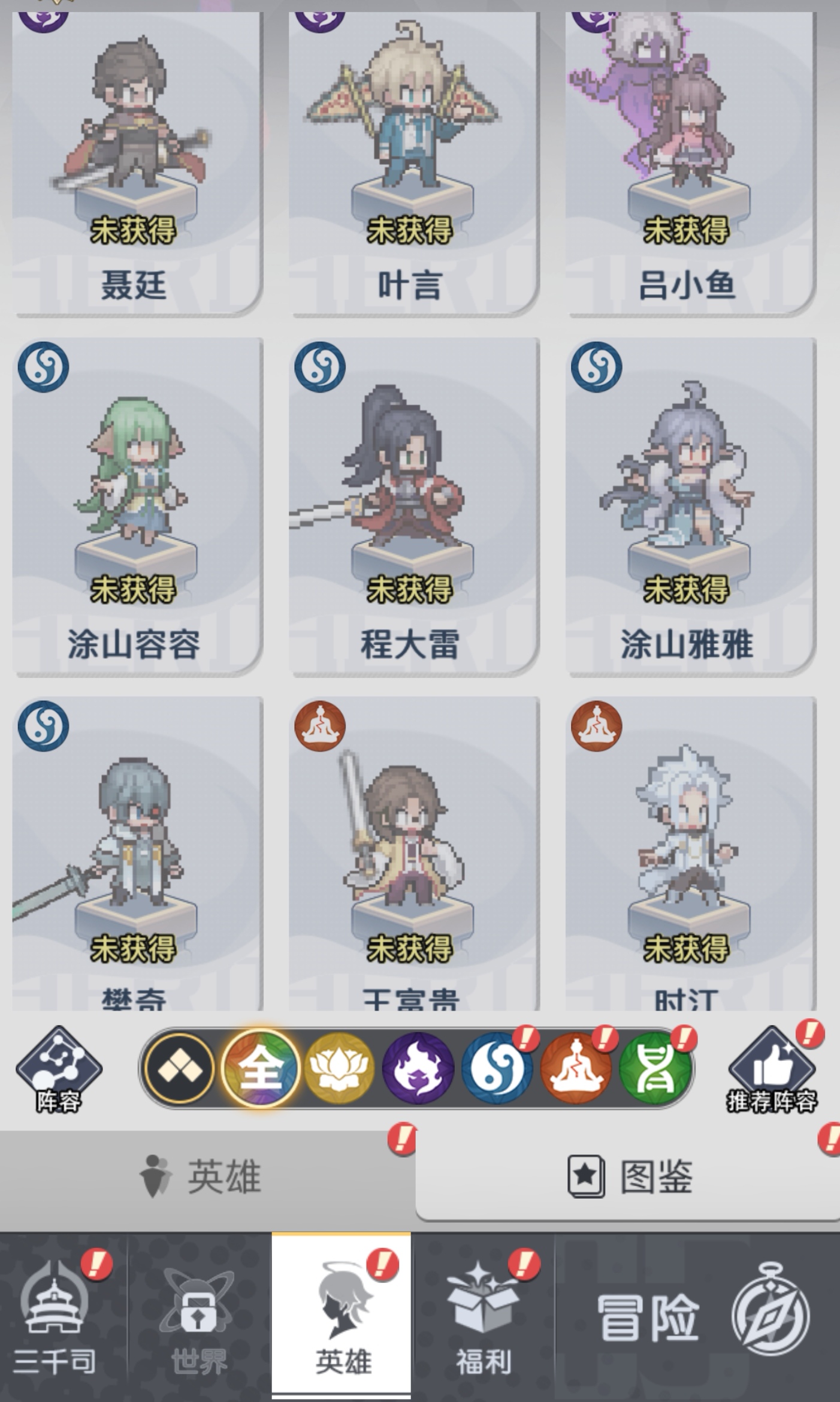Filter heroes by orange meditation faction
Viewport: 840px width, 1402px height.
point(575,1068)
